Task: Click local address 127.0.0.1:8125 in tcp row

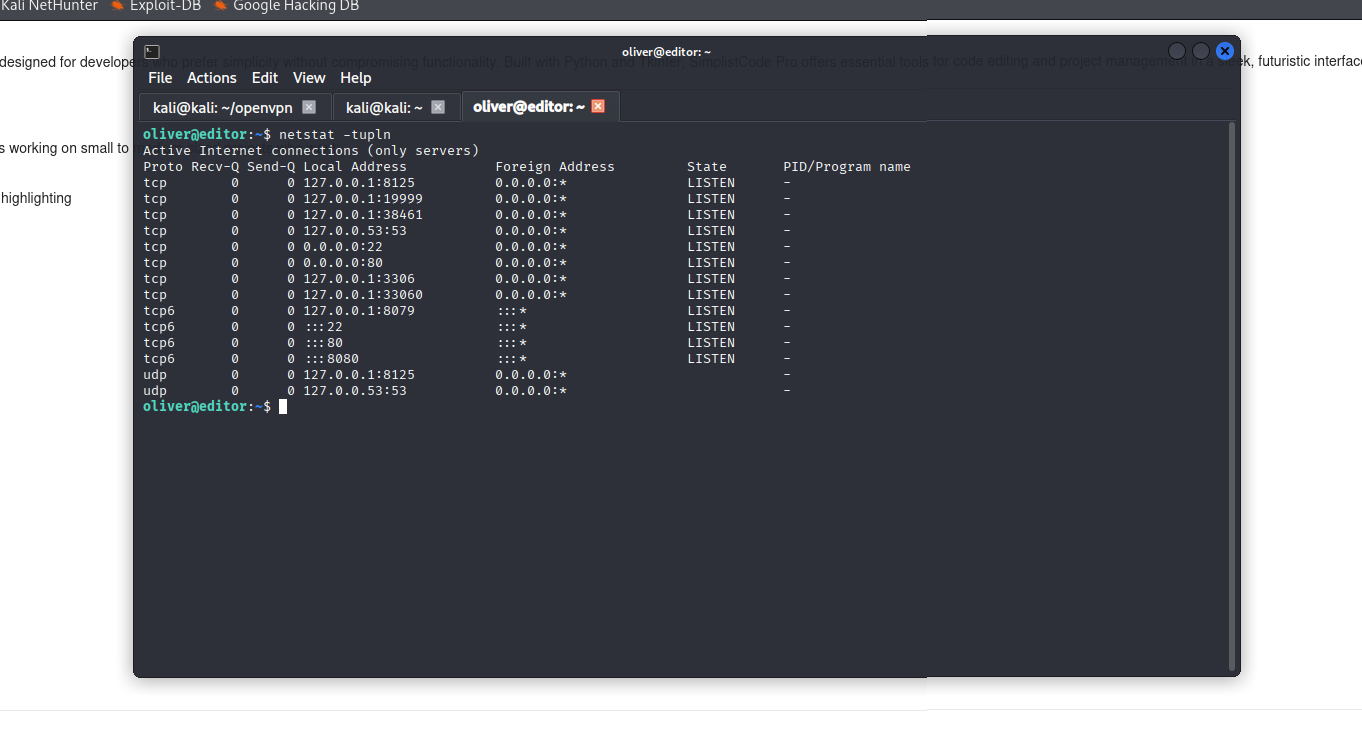Action: pyautogui.click(x=359, y=183)
